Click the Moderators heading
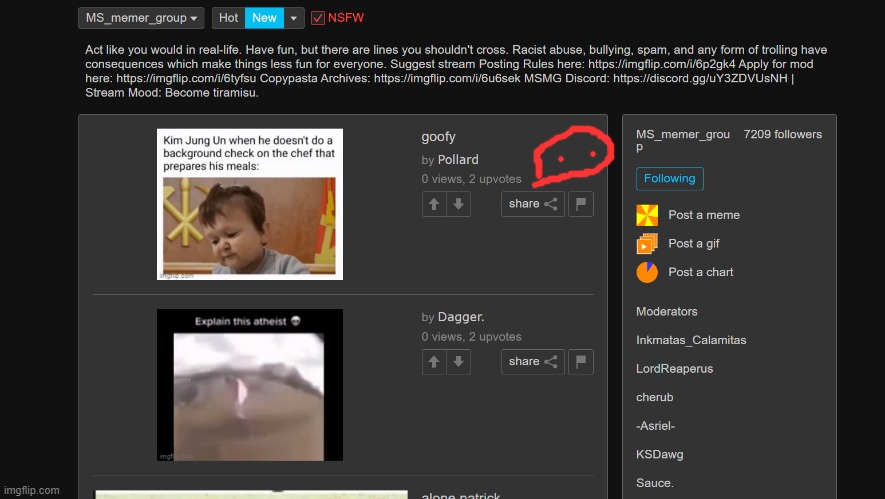885x499 pixels. click(x=667, y=312)
